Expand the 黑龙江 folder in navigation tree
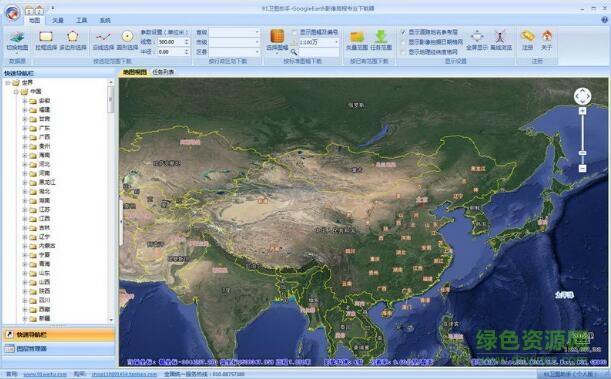611x379 pixels. (25, 182)
